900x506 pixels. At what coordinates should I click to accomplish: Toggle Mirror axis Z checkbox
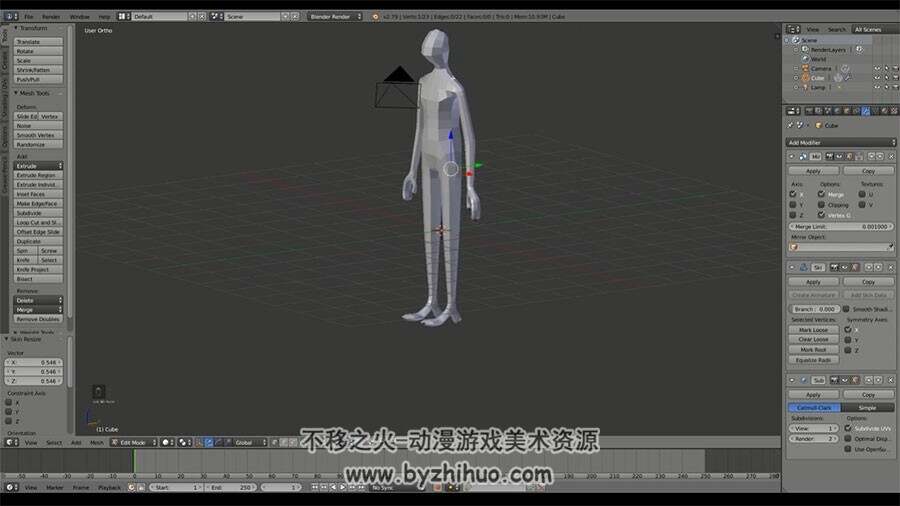[x=793, y=215]
